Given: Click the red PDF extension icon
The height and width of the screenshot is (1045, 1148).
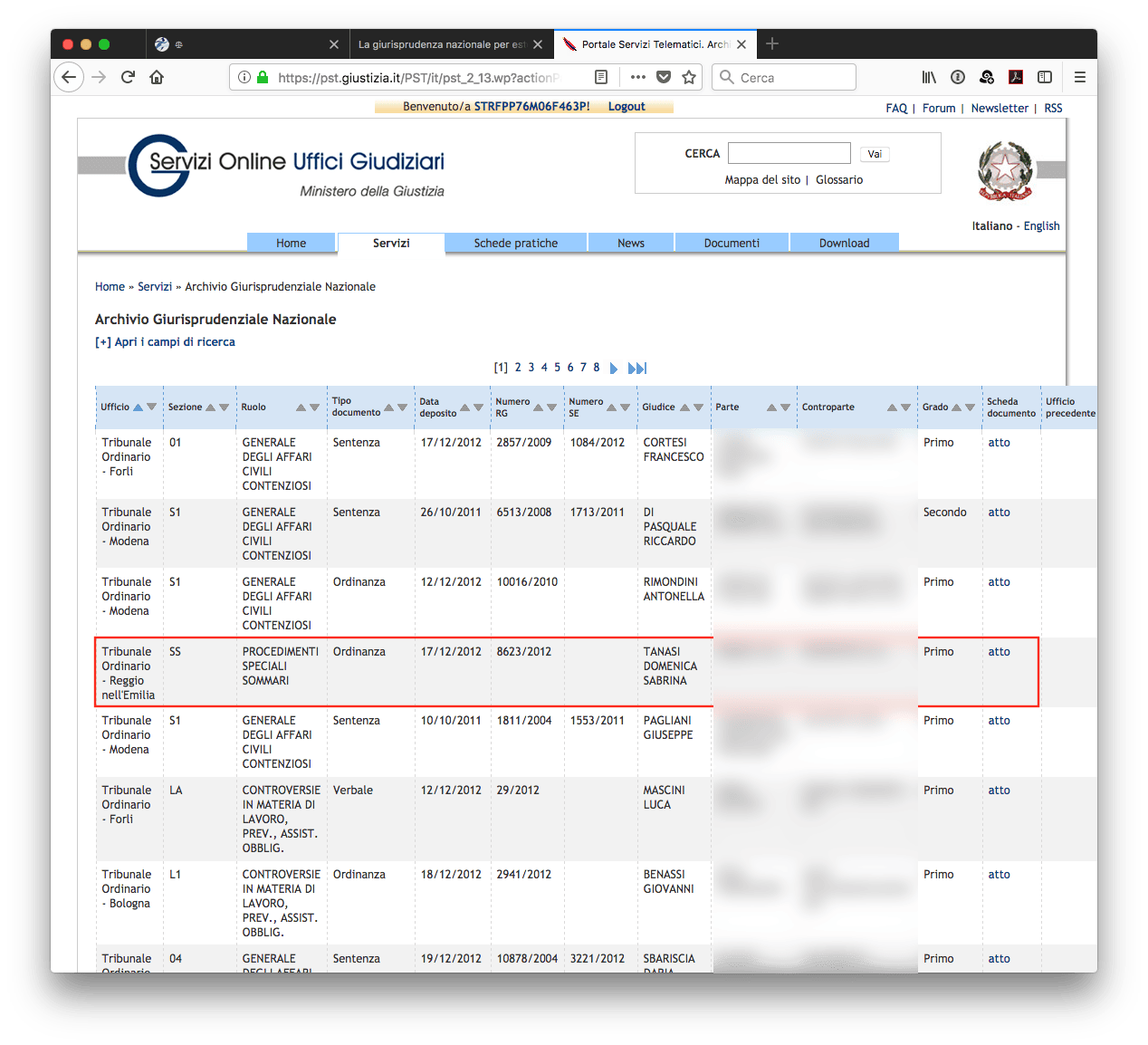Looking at the screenshot, I should tap(1016, 77).
